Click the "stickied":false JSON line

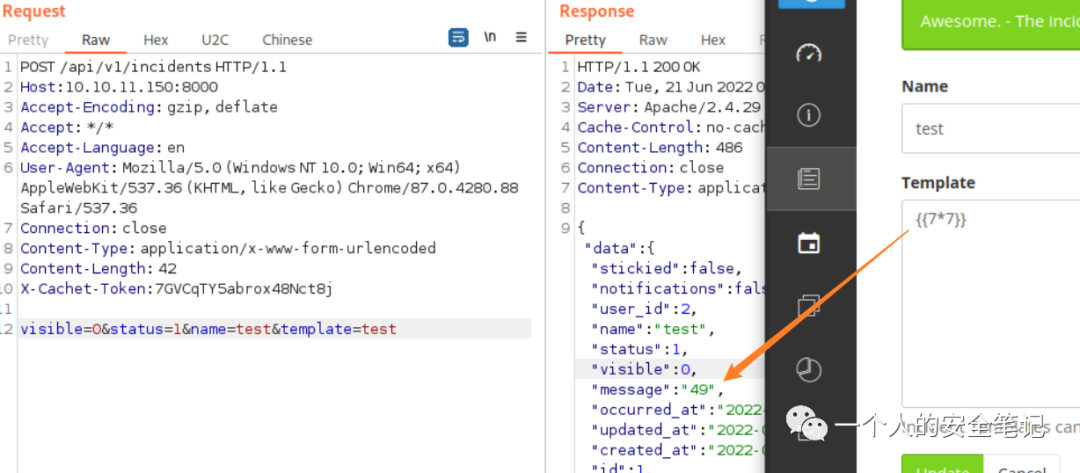point(667,269)
